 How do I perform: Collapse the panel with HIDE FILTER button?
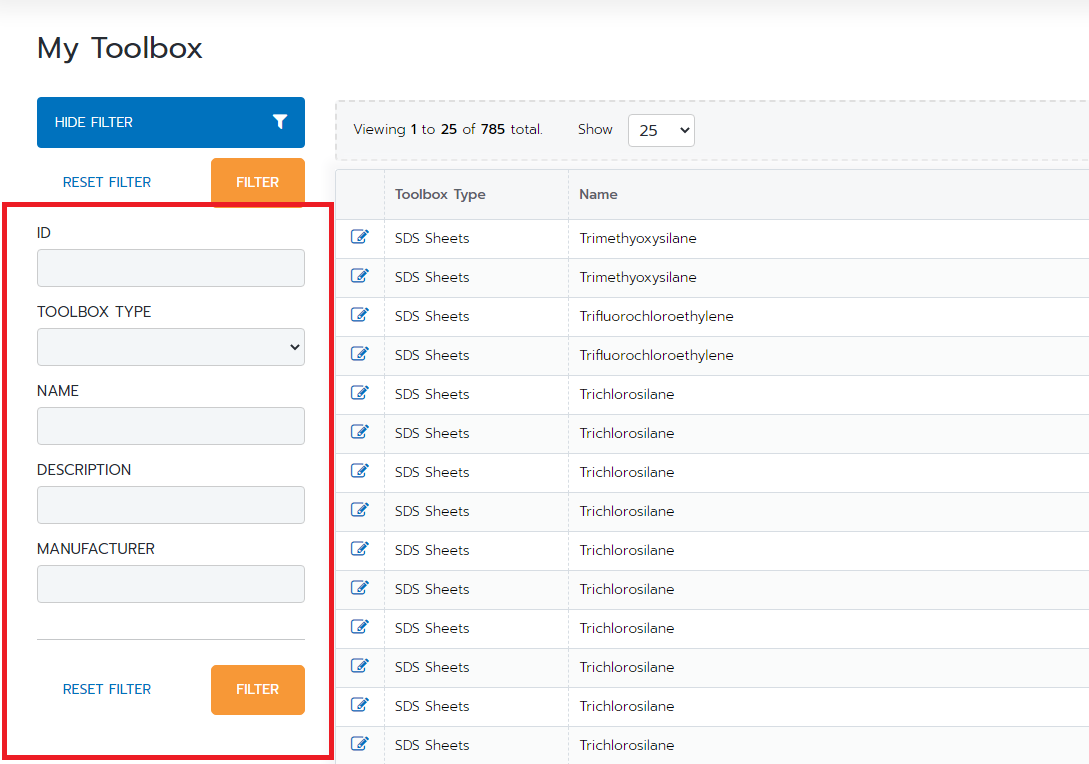point(171,122)
